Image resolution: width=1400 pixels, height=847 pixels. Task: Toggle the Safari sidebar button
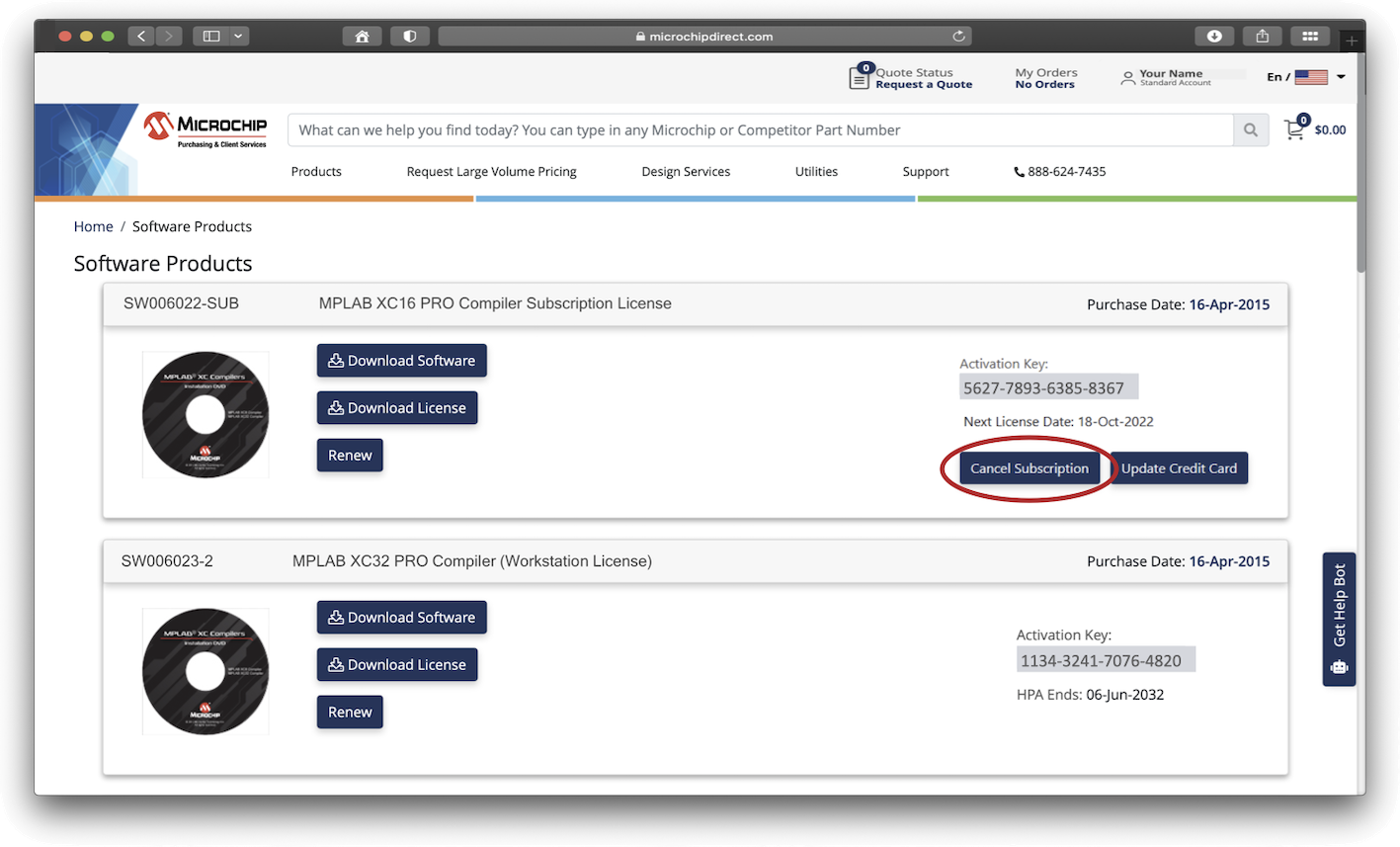coord(211,36)
